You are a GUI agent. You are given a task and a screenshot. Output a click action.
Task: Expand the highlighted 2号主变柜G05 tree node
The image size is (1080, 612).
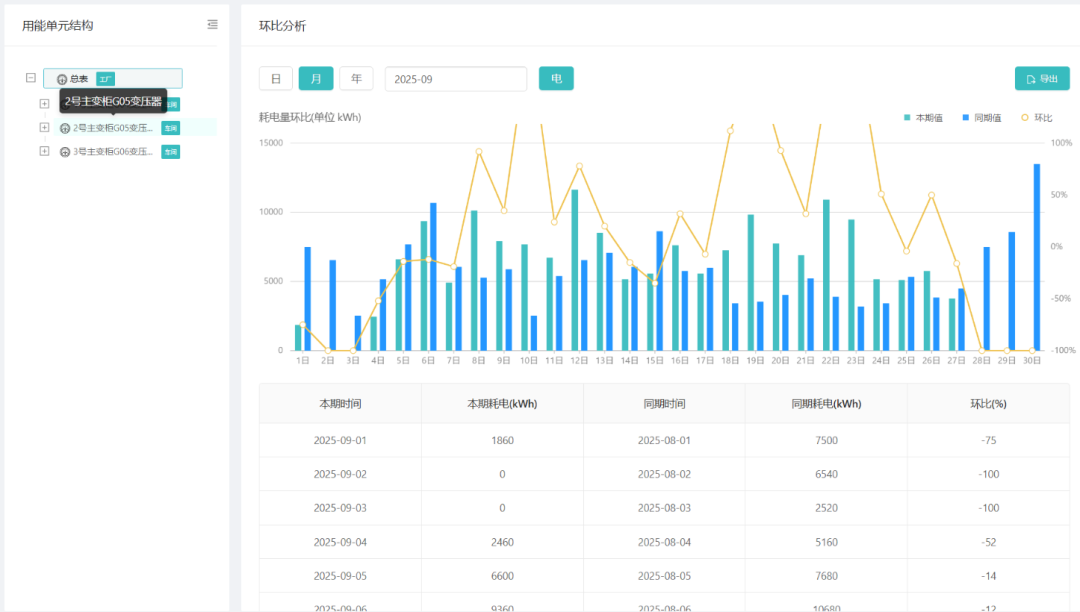coord(44,127)
